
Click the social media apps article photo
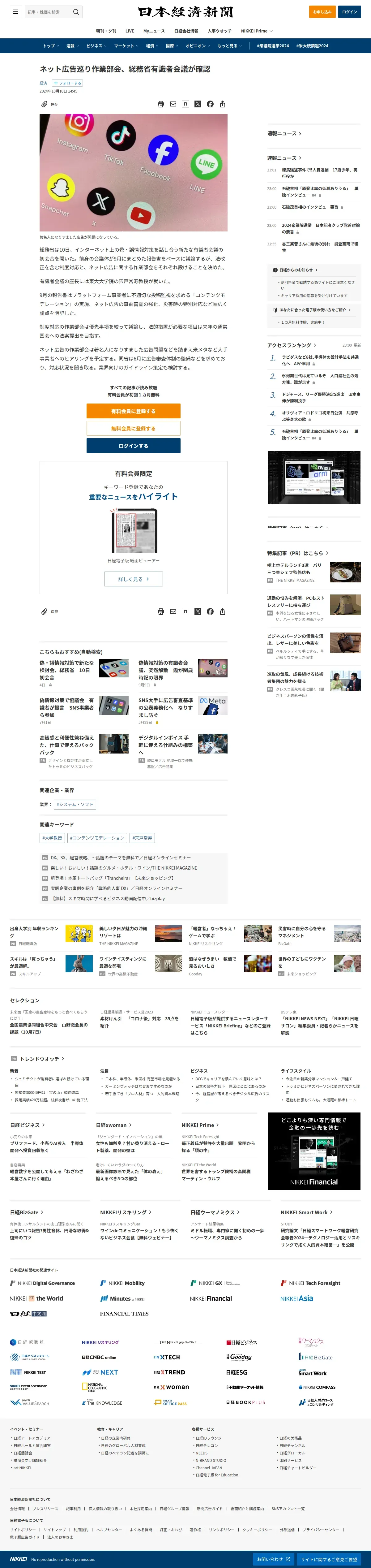click(133, 173)
